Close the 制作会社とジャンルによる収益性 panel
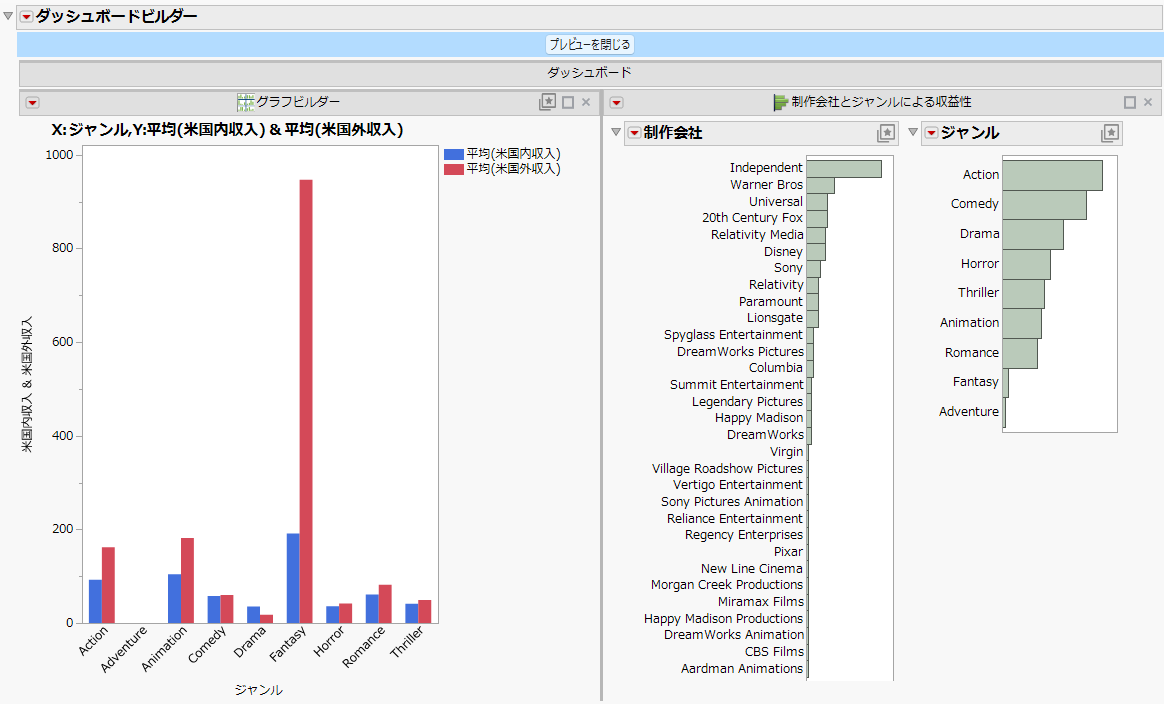Viewport: 1164px width, 704px height. click(1148, 102)
